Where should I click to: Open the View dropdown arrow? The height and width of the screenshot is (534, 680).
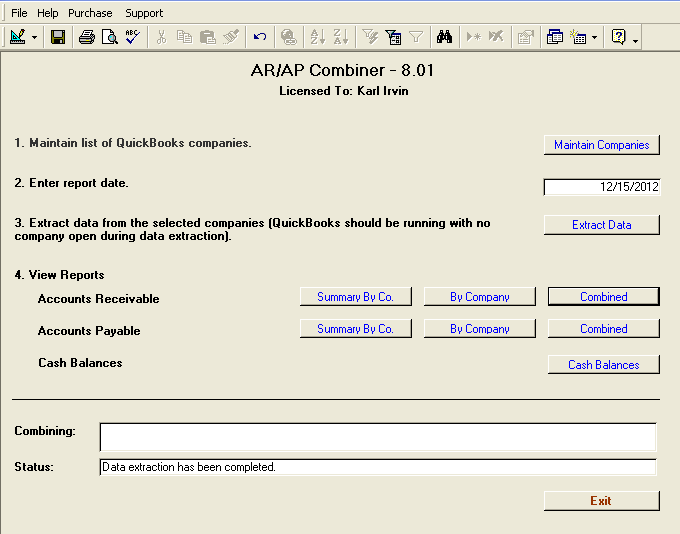(34, 37)
